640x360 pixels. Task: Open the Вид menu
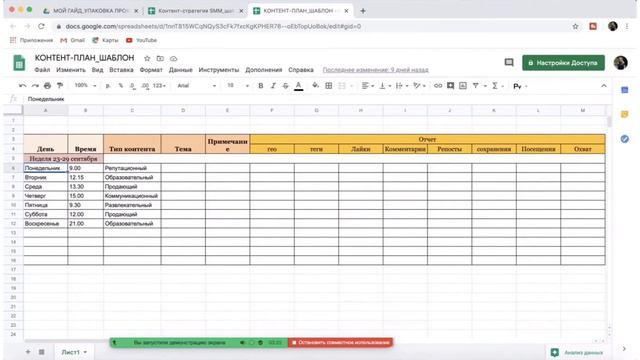(x=98, y=70)
